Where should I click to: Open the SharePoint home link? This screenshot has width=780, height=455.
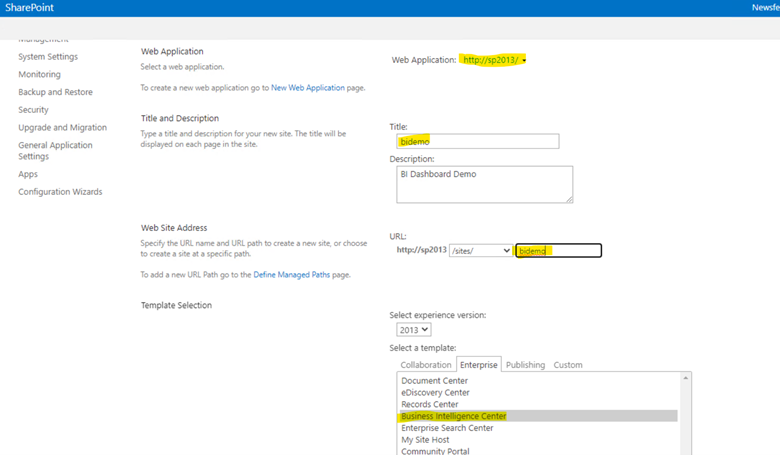tap(29, 7)
